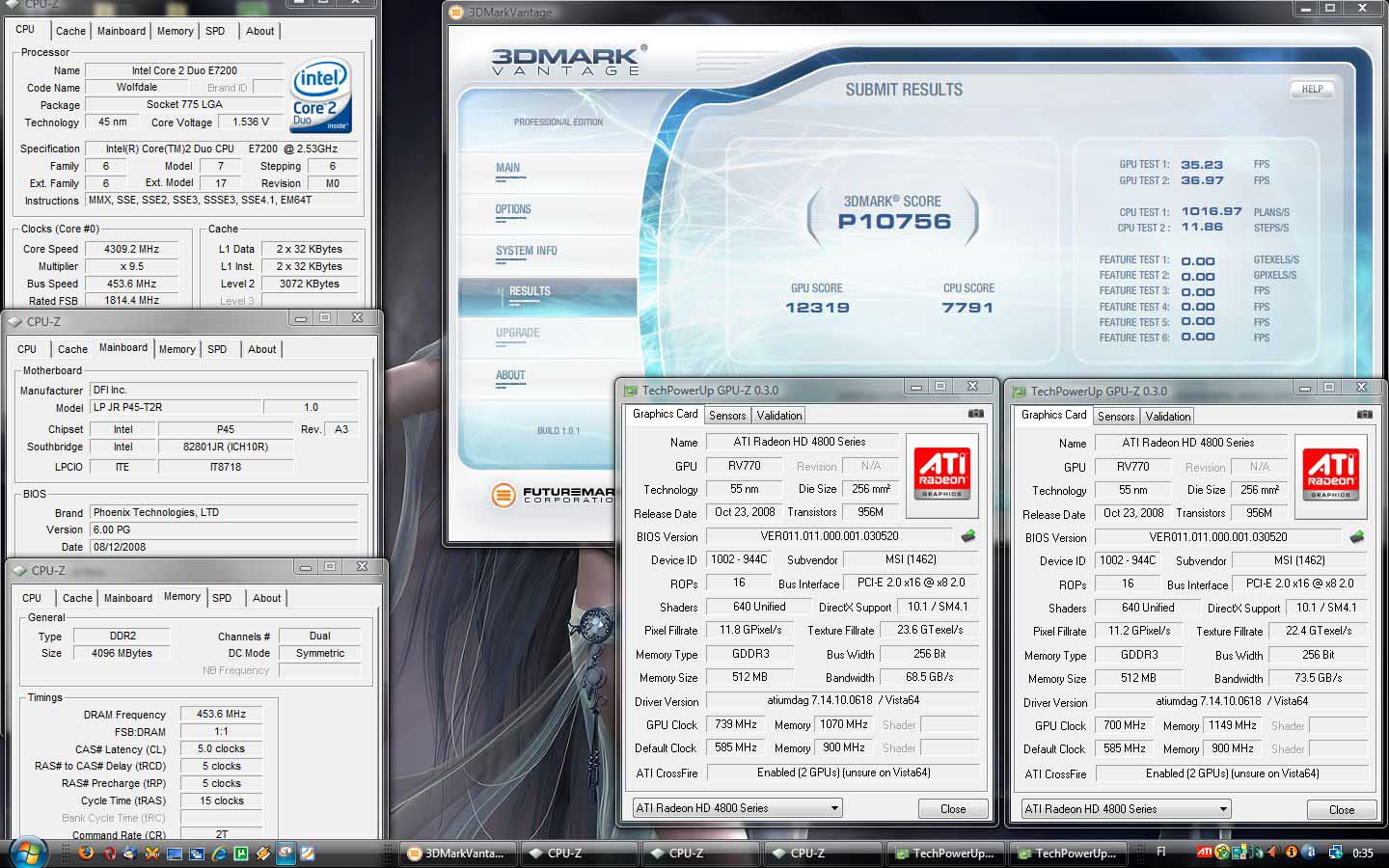Click the 3DMark Vantage title bar icon
The height and width of the screenshot is (868, 1389).
tap(457, 12)
